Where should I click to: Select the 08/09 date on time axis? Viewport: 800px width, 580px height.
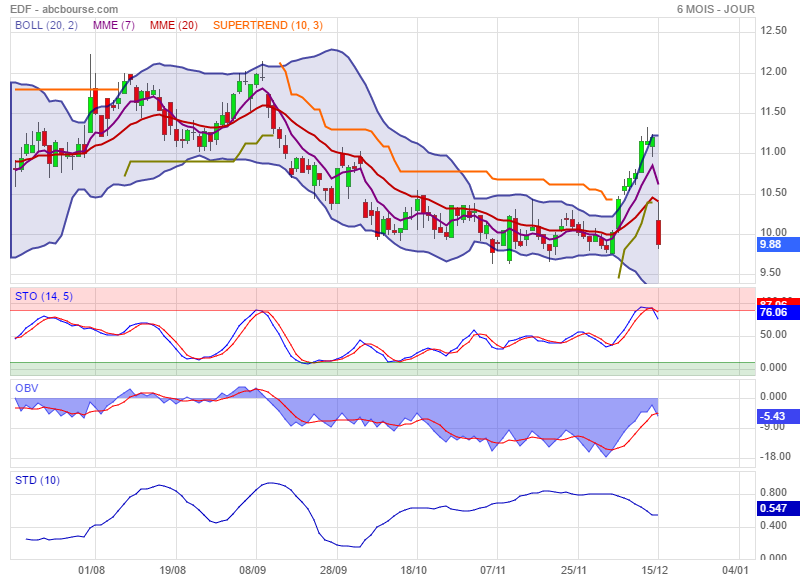click(x=253, y=569)
